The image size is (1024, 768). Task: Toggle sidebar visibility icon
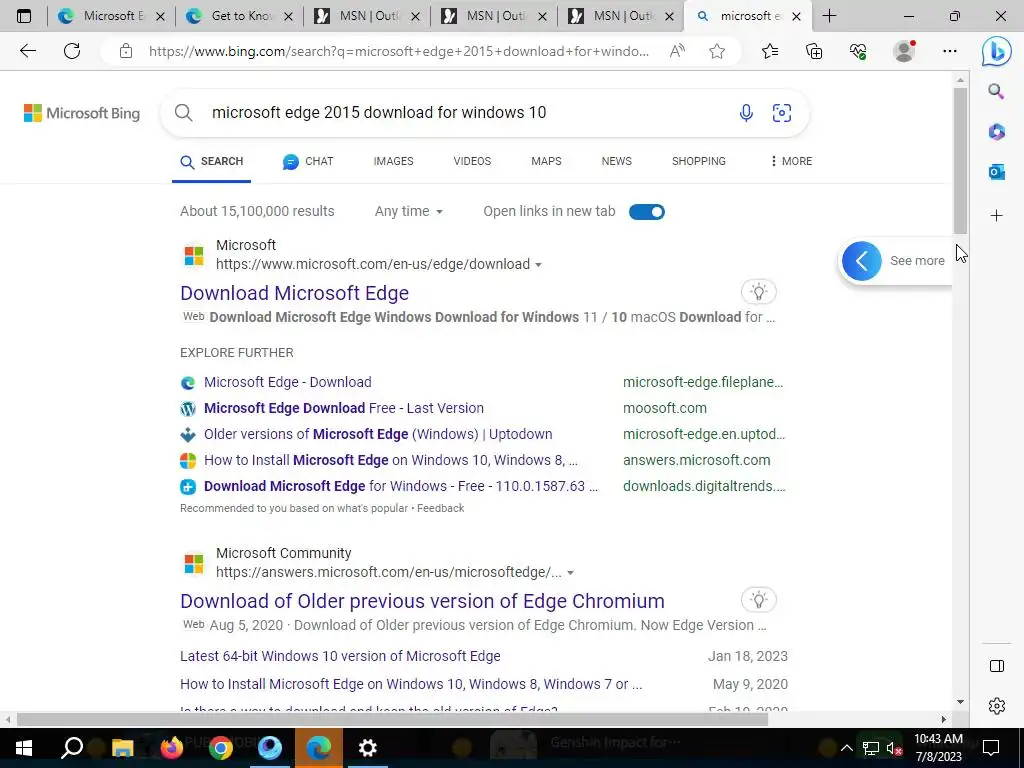(x=997, y=666)
